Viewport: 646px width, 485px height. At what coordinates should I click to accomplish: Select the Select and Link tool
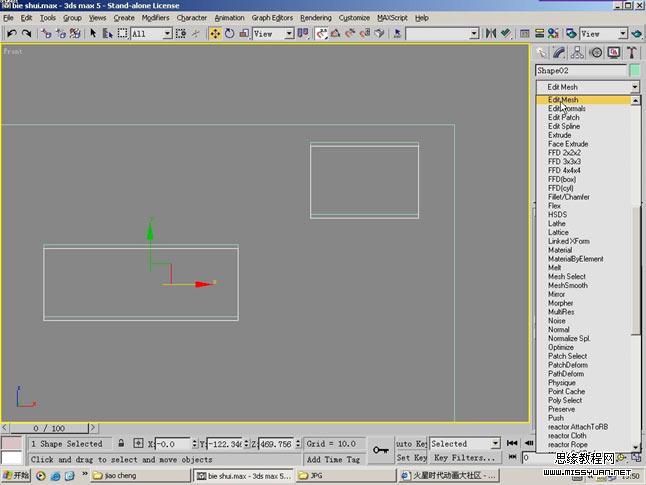point(46,33)
